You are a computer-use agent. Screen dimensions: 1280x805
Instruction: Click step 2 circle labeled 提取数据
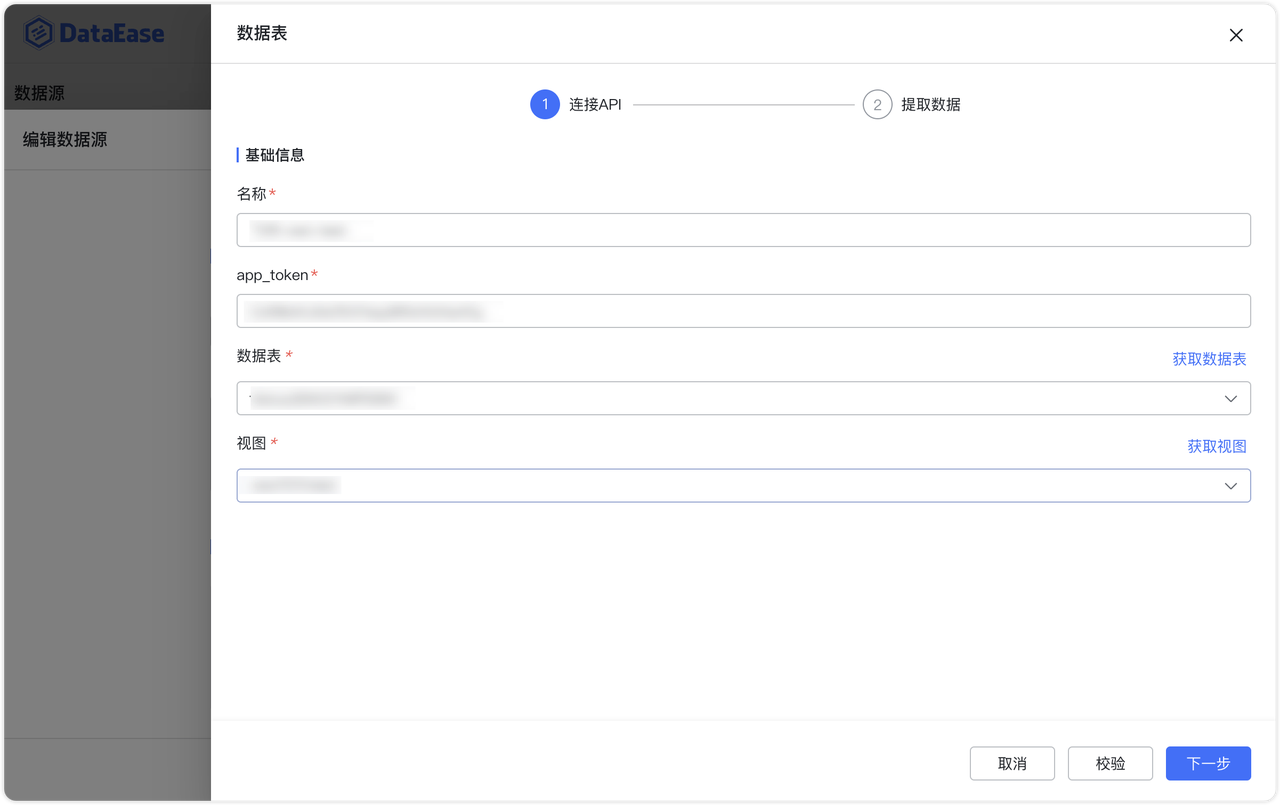click(x=877, y=103)
